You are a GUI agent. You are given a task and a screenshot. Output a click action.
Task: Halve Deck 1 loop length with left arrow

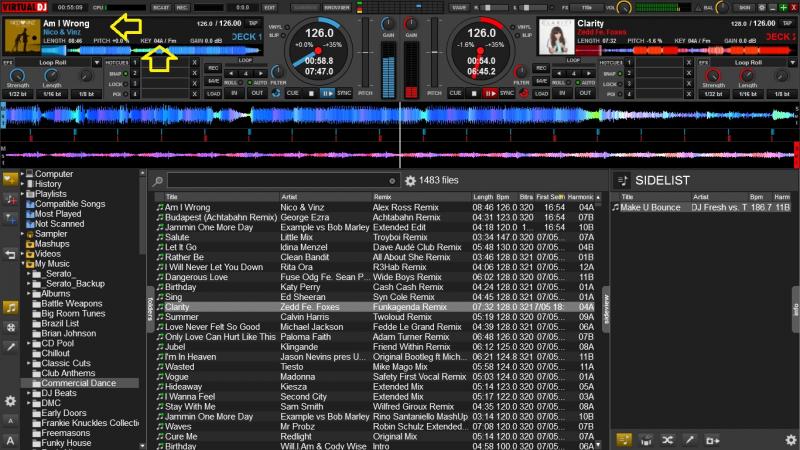point(231,73)
